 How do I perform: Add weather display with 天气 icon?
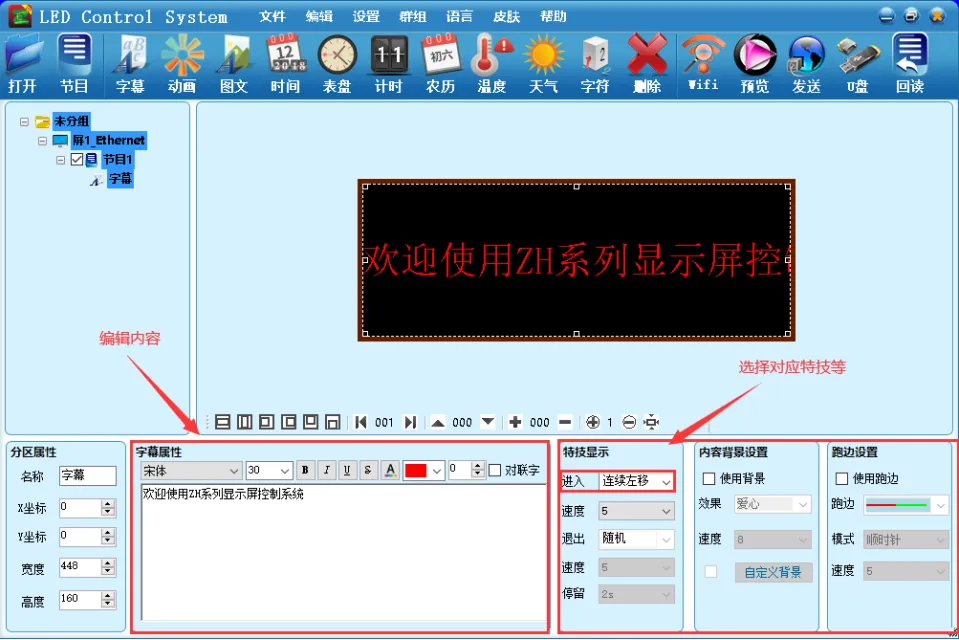tap(543, 64)
